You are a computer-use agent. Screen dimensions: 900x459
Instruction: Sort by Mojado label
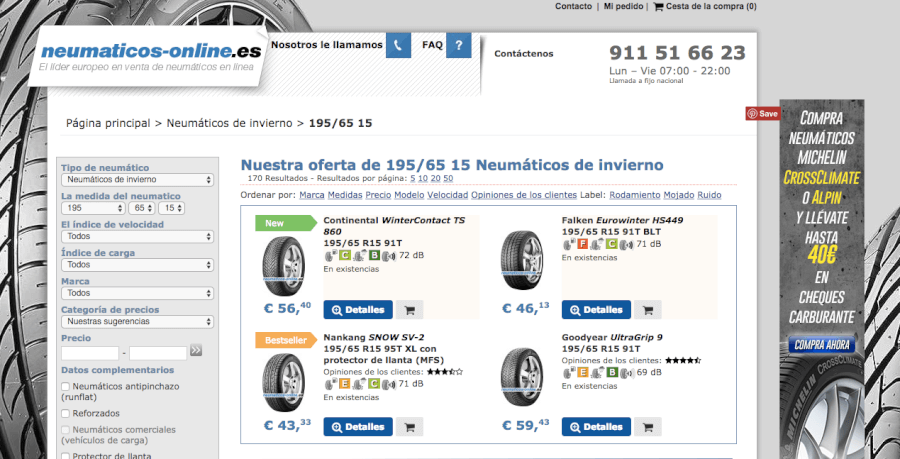tap(679, 195)
